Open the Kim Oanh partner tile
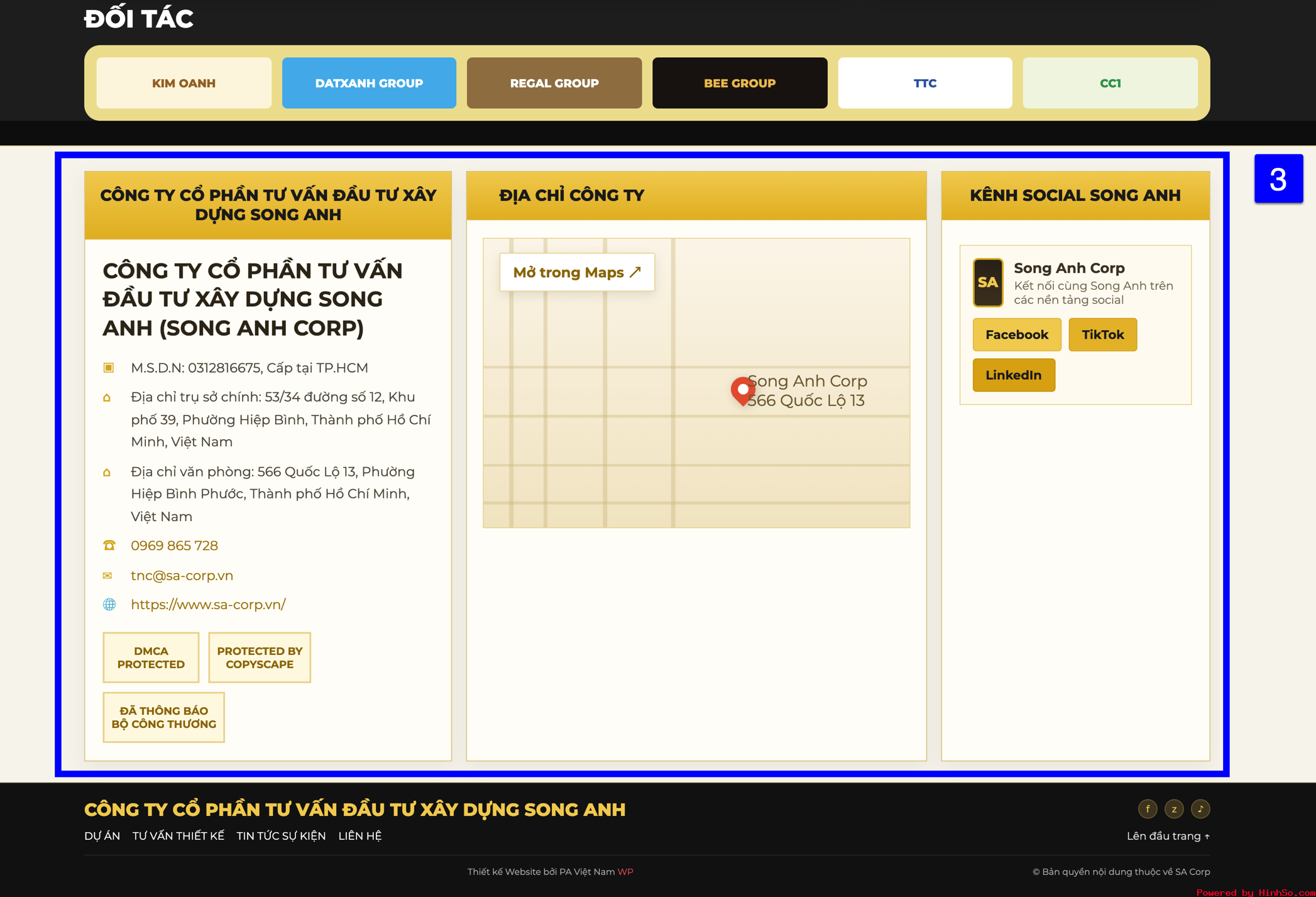 tap(184, 83)
